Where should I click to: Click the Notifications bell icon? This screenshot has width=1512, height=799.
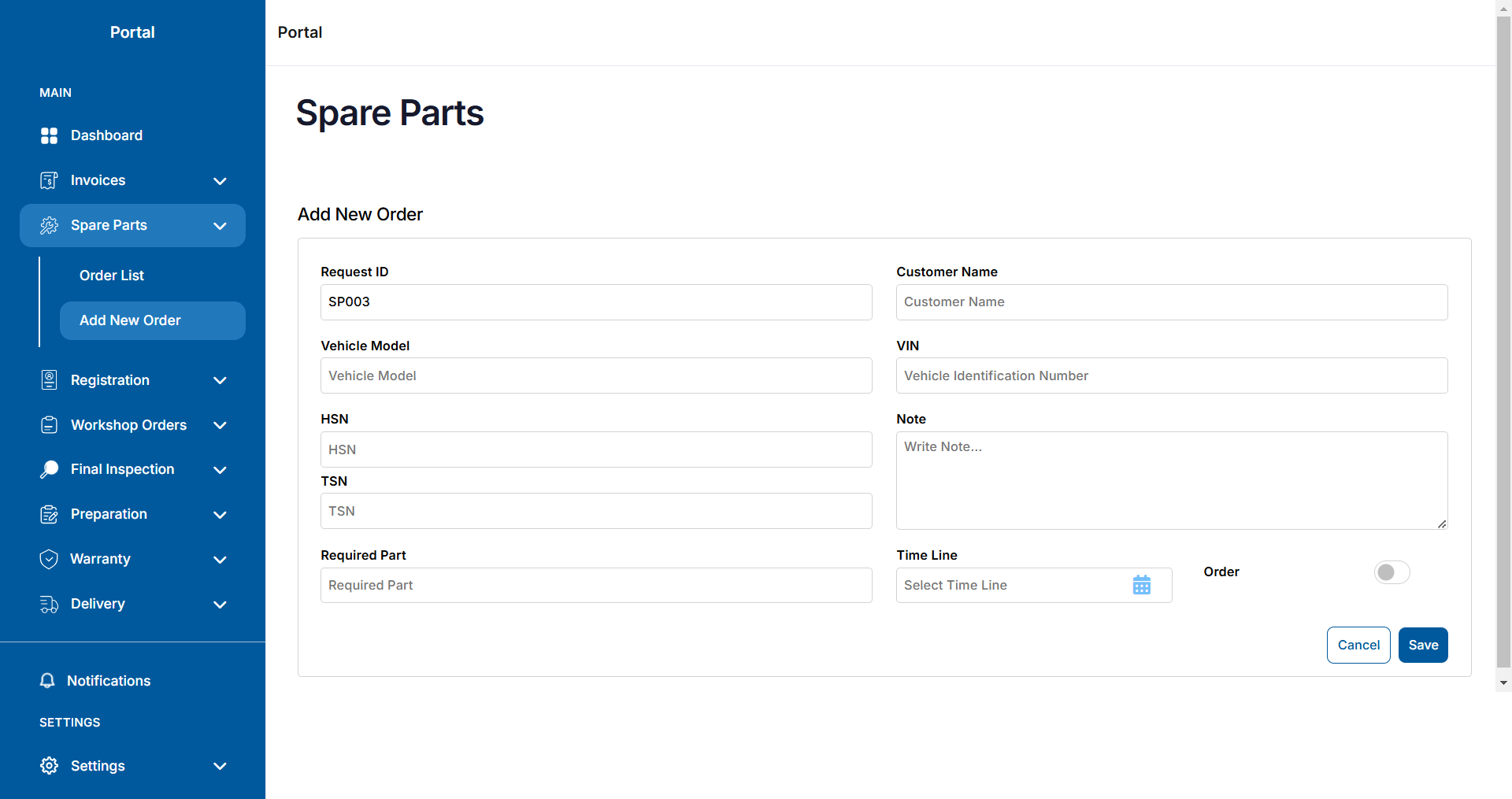pos(47,681)
